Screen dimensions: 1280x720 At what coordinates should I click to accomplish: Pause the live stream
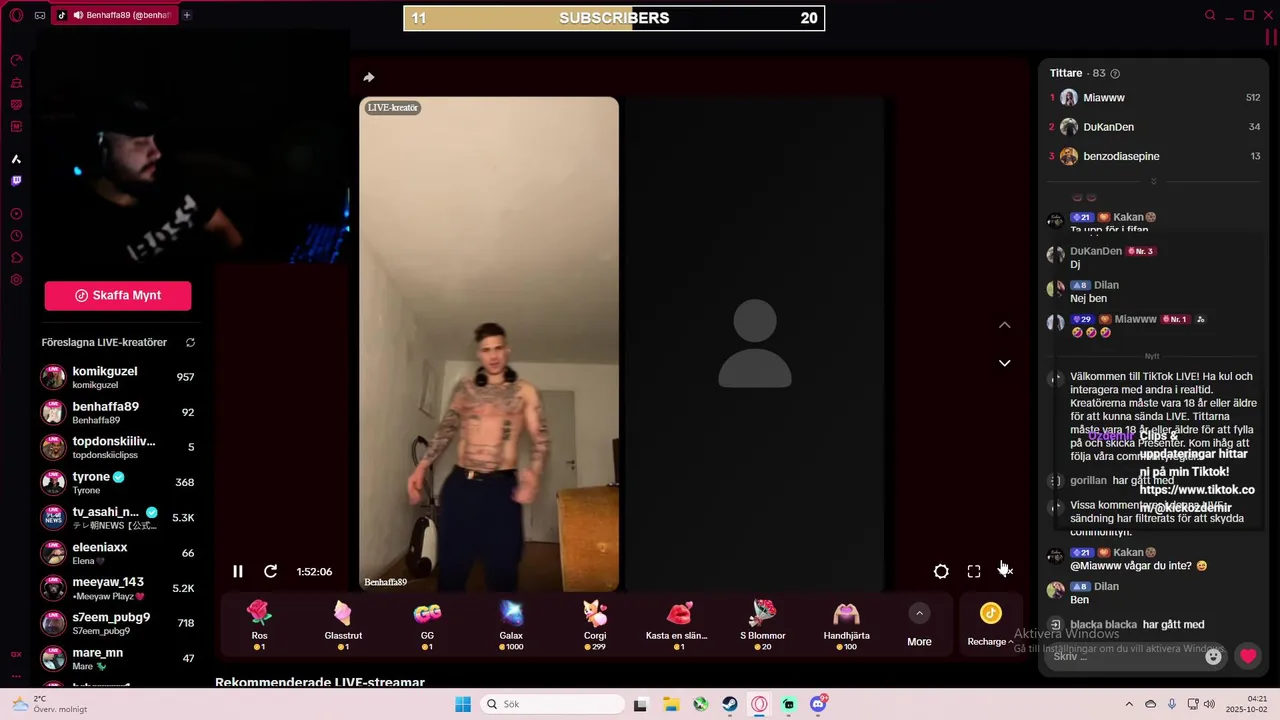click(x=238, y=571)
